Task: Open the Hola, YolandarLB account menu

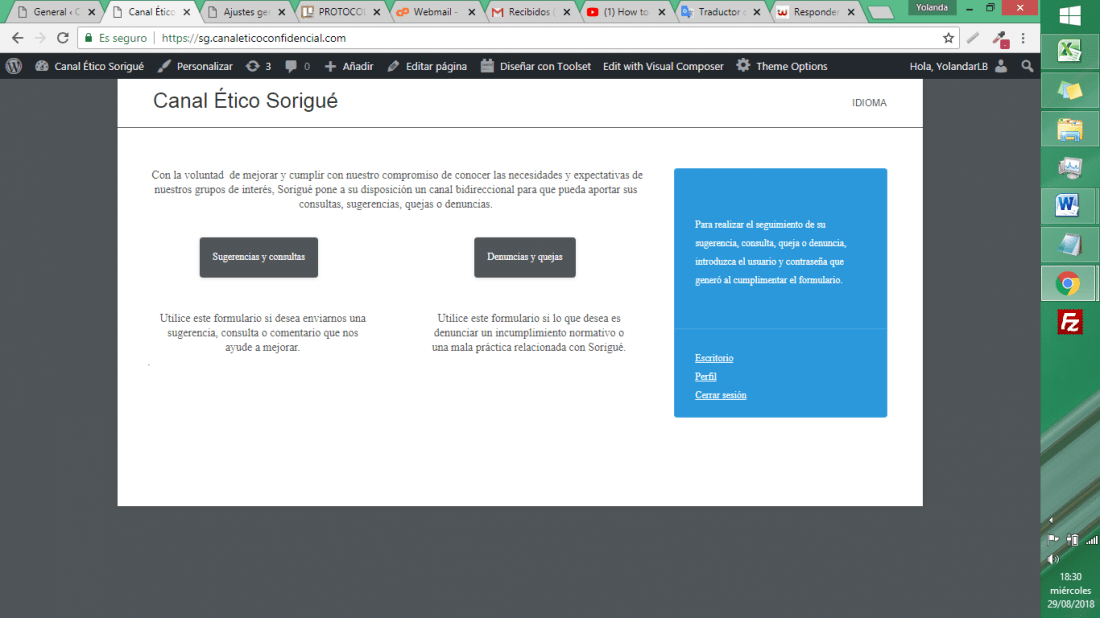Action: pos(958,66)
